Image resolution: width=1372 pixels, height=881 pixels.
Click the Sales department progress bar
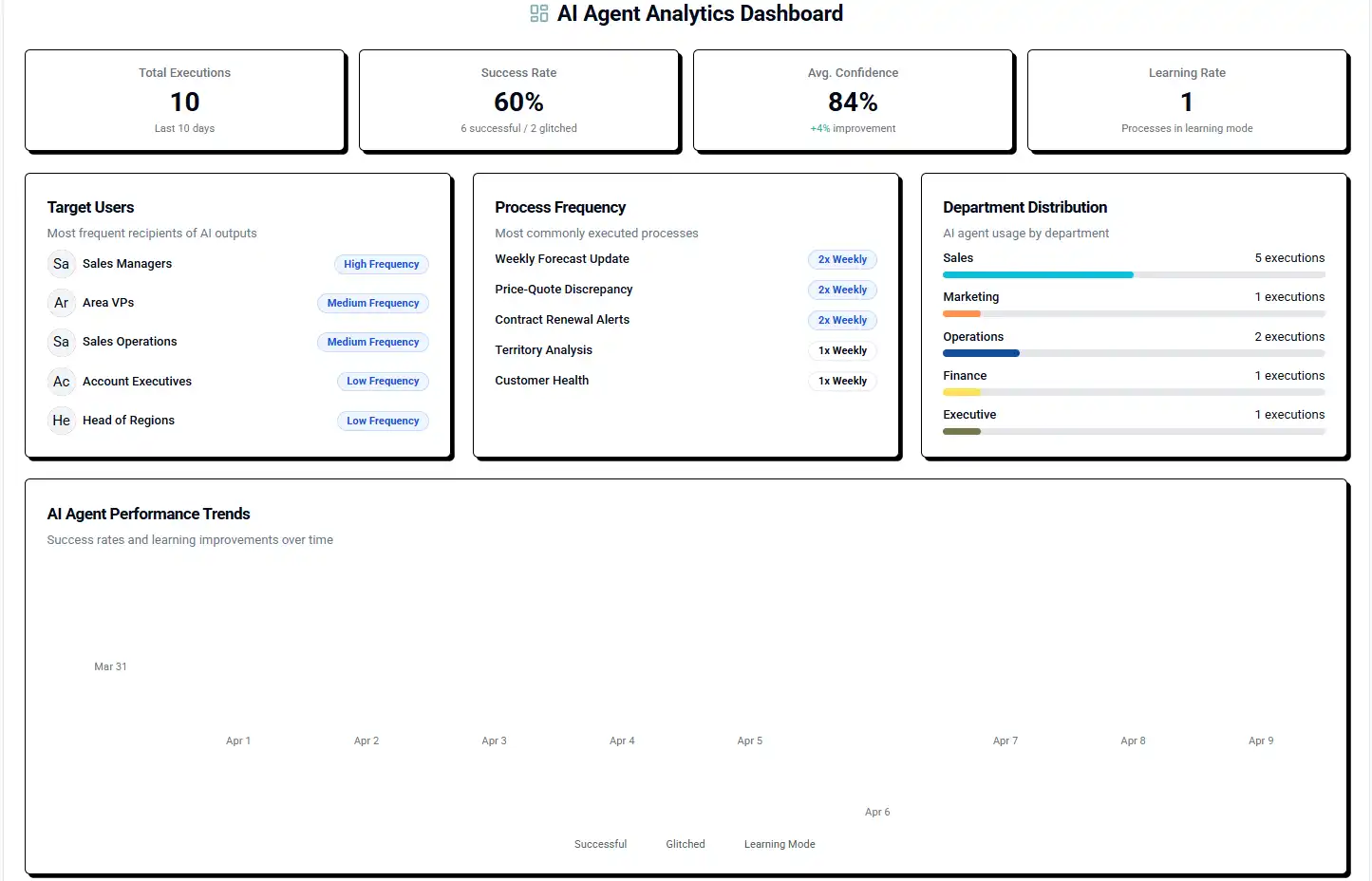click(x=1133, y=275)
